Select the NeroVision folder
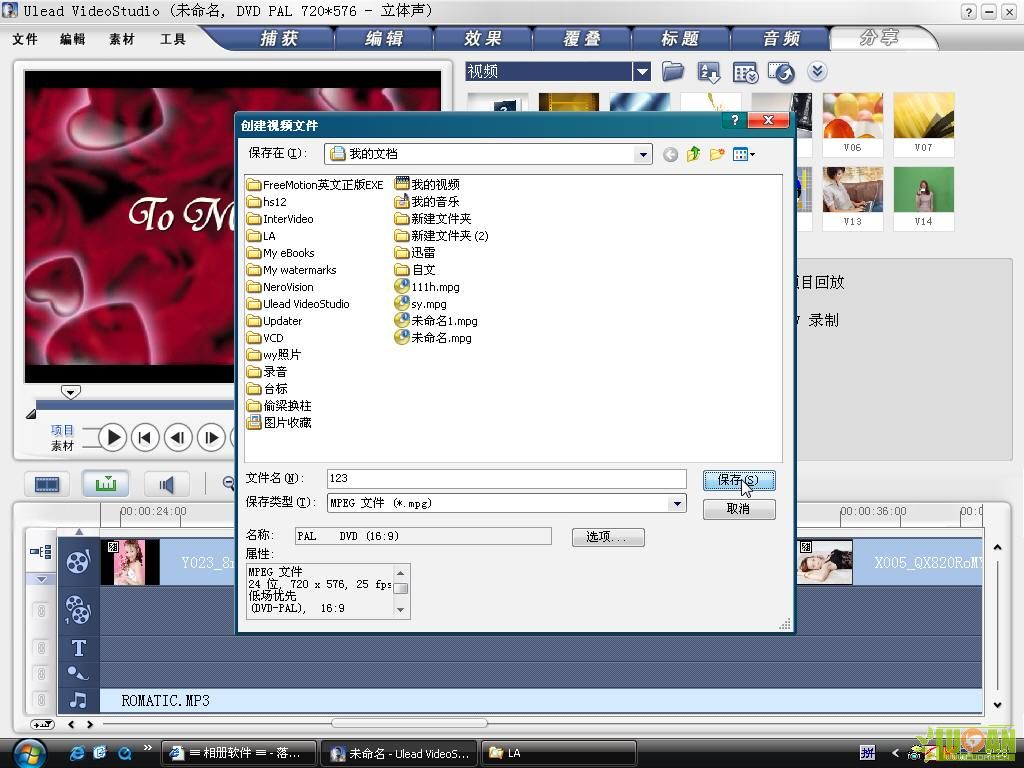The width and height of the screenshot is (1024, 768). pyautogui.click(x=280, y=287)
